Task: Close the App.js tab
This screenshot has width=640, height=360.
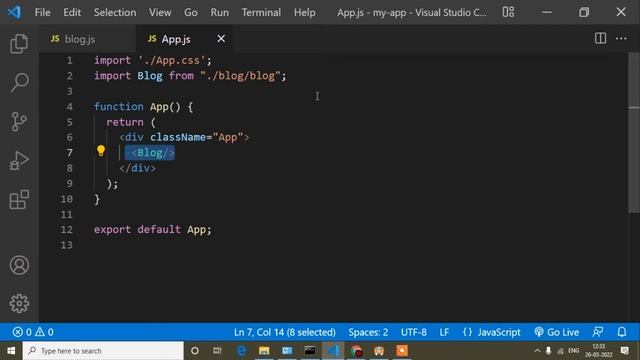Action: tap(221, 39)
